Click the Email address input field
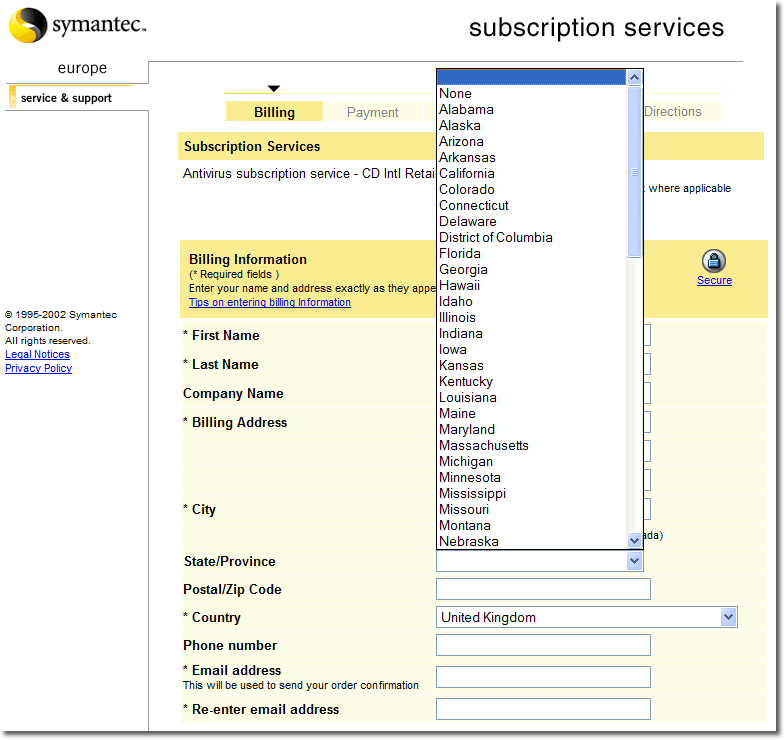 [x=543, y=677]
